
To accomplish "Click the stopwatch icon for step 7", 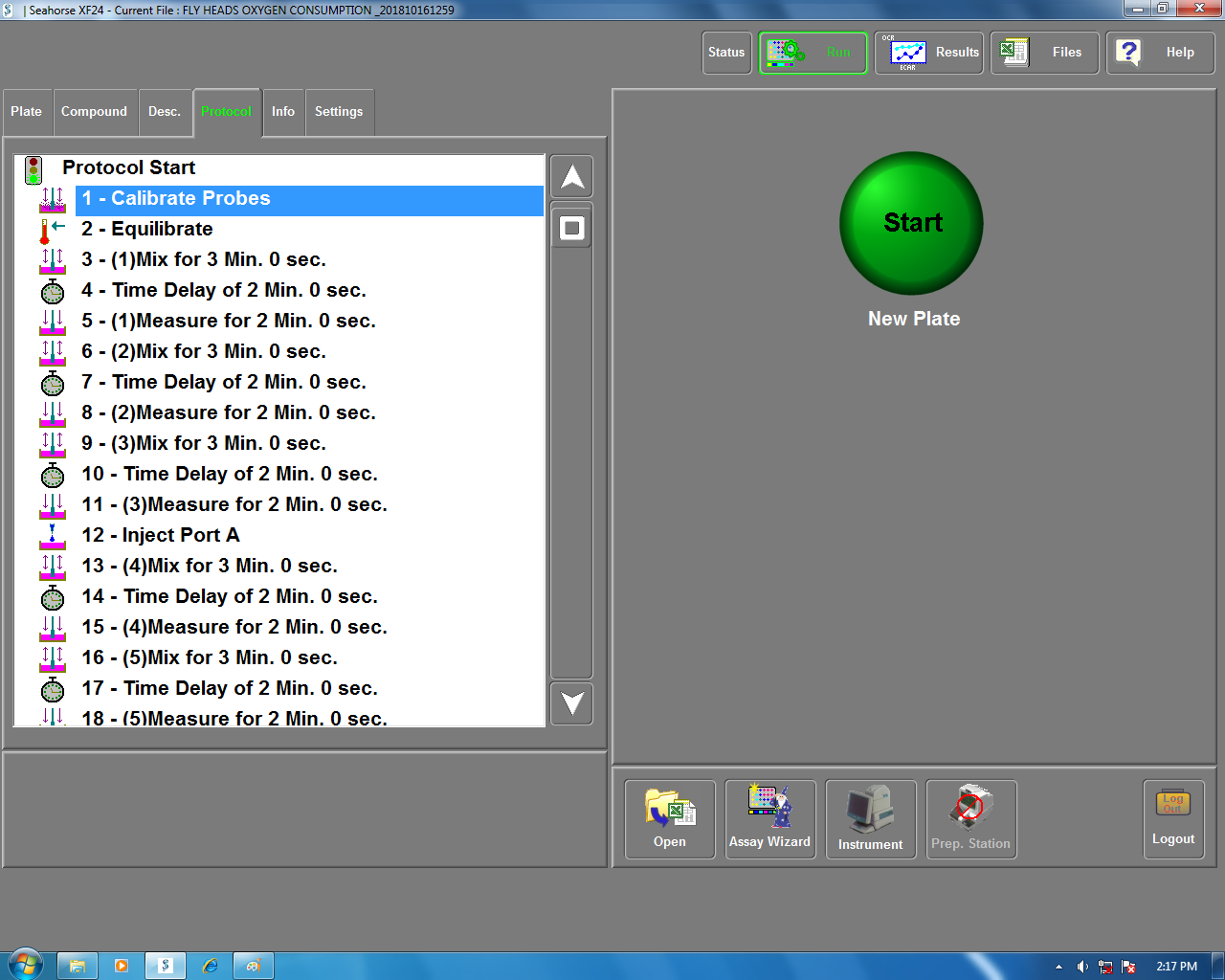I will [53, 383].
